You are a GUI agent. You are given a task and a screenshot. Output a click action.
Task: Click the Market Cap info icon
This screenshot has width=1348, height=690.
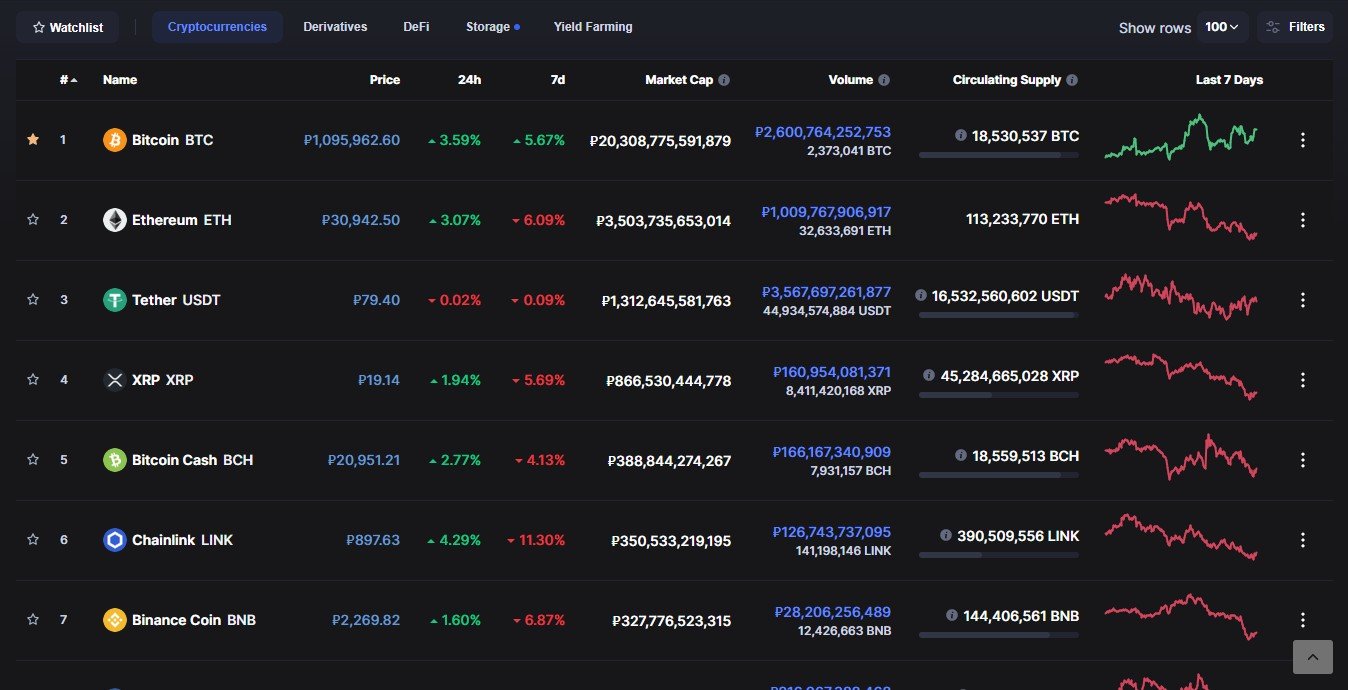click(x=724, y=80)
